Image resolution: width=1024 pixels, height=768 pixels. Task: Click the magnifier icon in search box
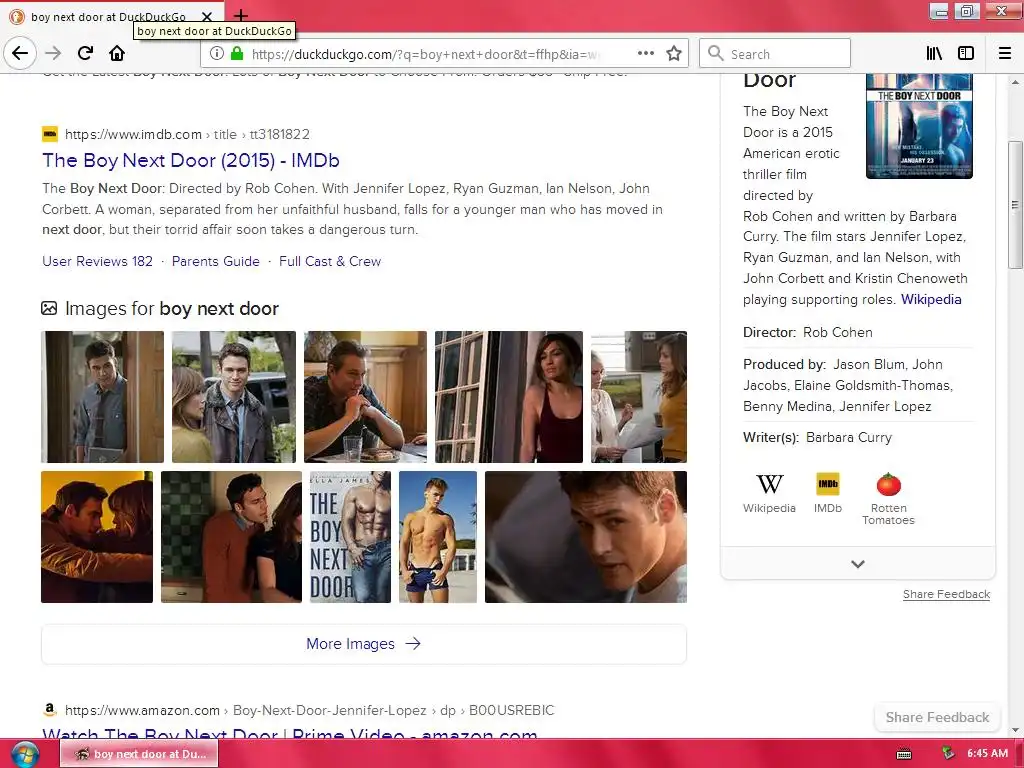(x=716, y=54)
